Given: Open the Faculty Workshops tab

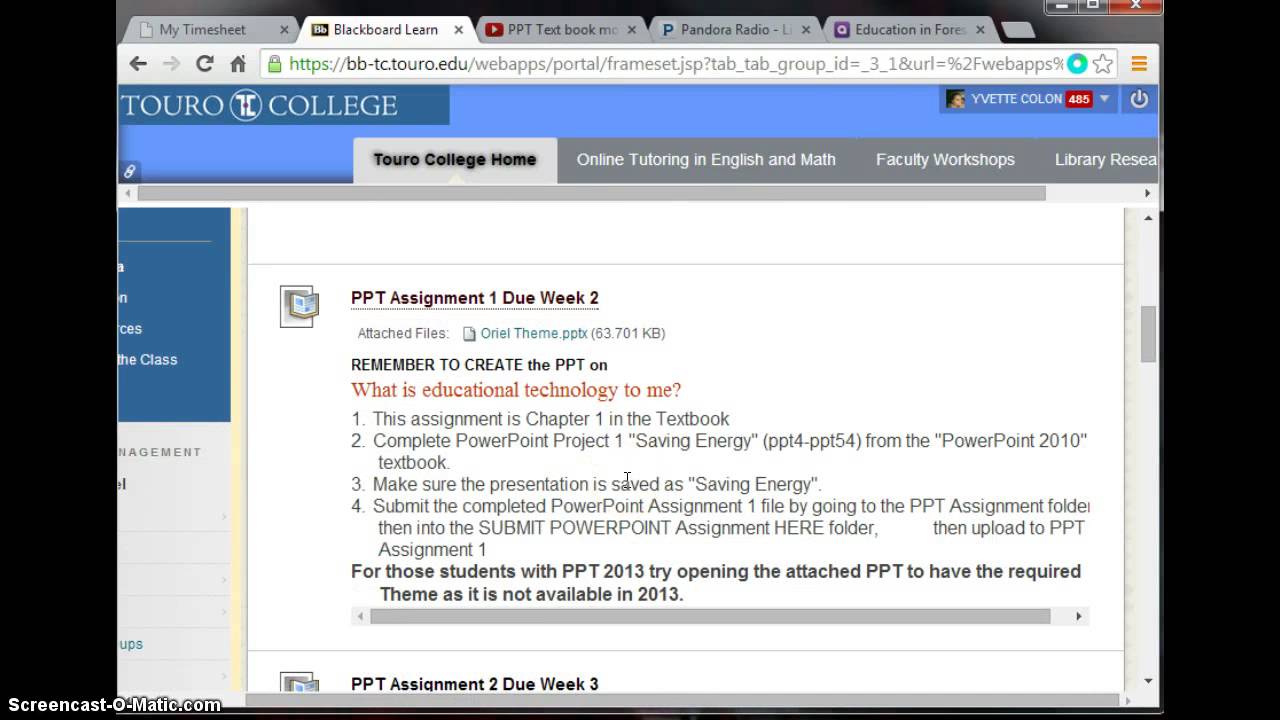Looking at the screenshot, I should tap(945, 160).
